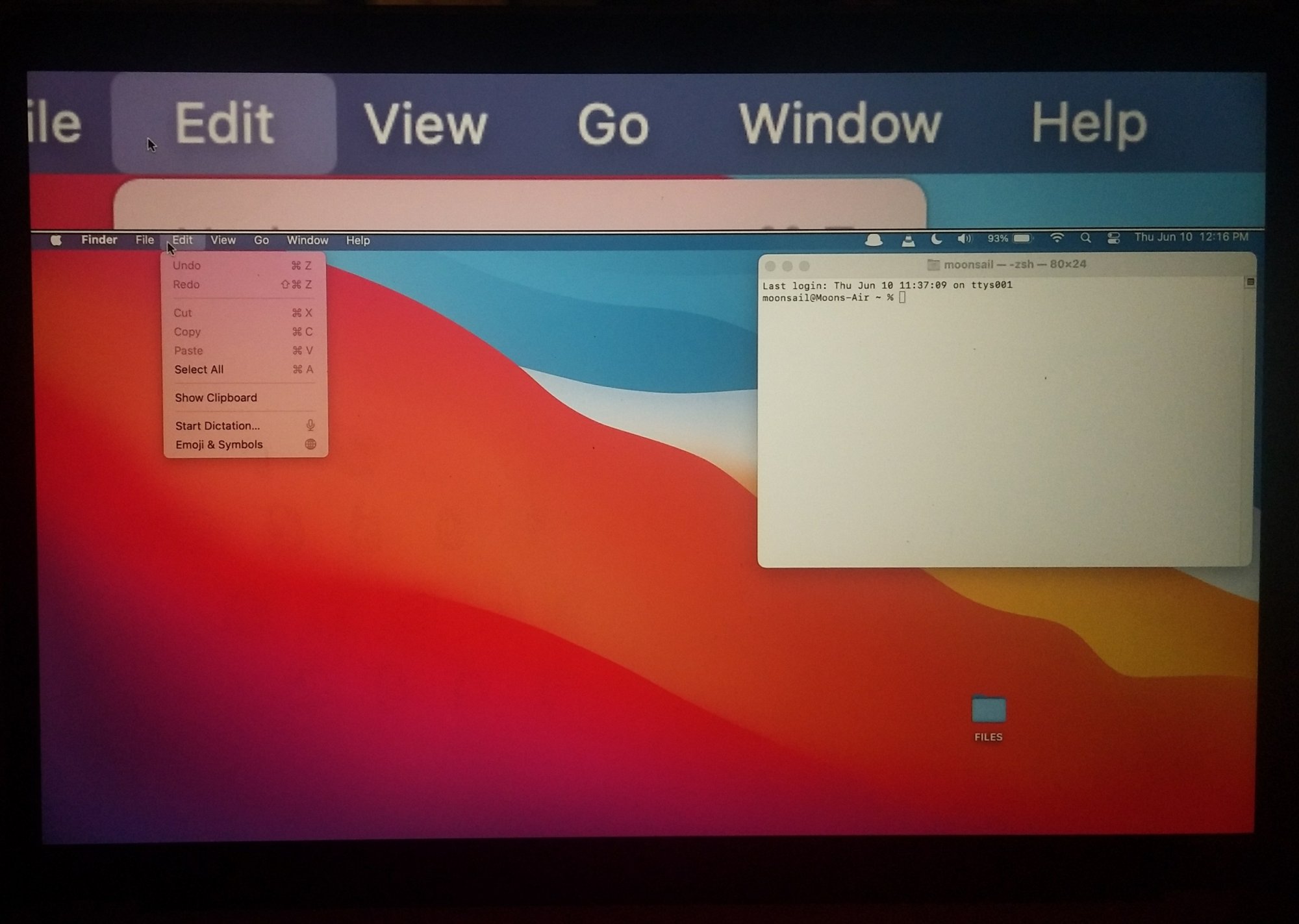
Task: Open the Apple menu logo
Action: tap(57, 240)
